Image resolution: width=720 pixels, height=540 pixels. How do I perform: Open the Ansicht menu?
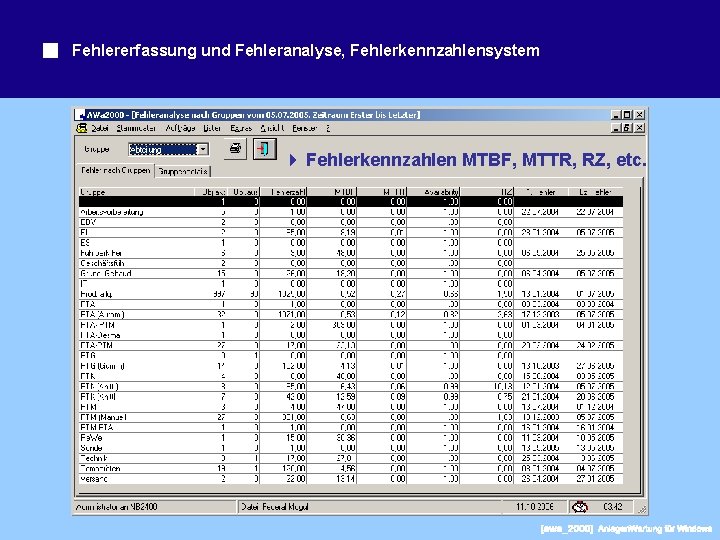(x=272, y=128)
